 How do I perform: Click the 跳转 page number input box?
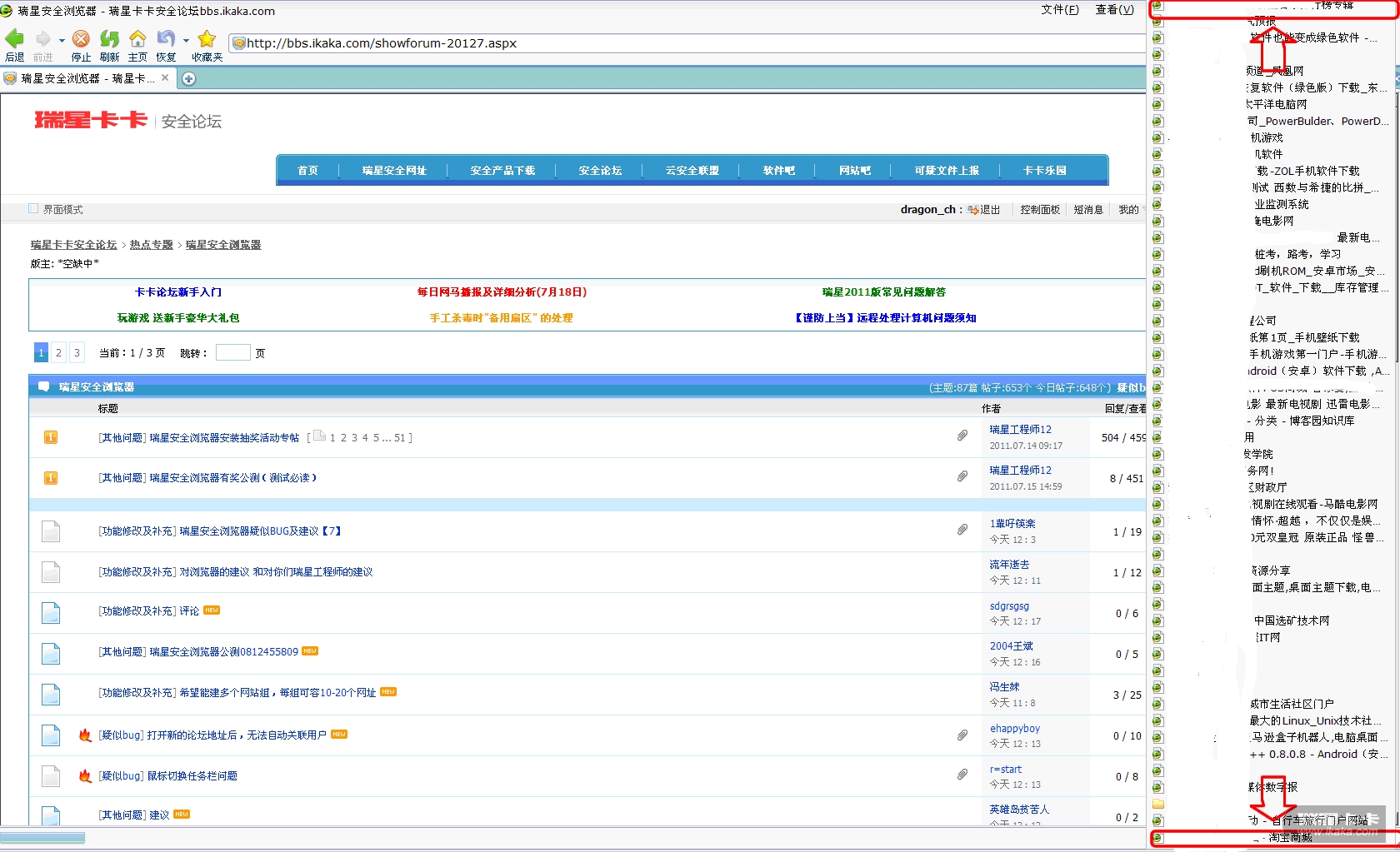coord(232,353)
